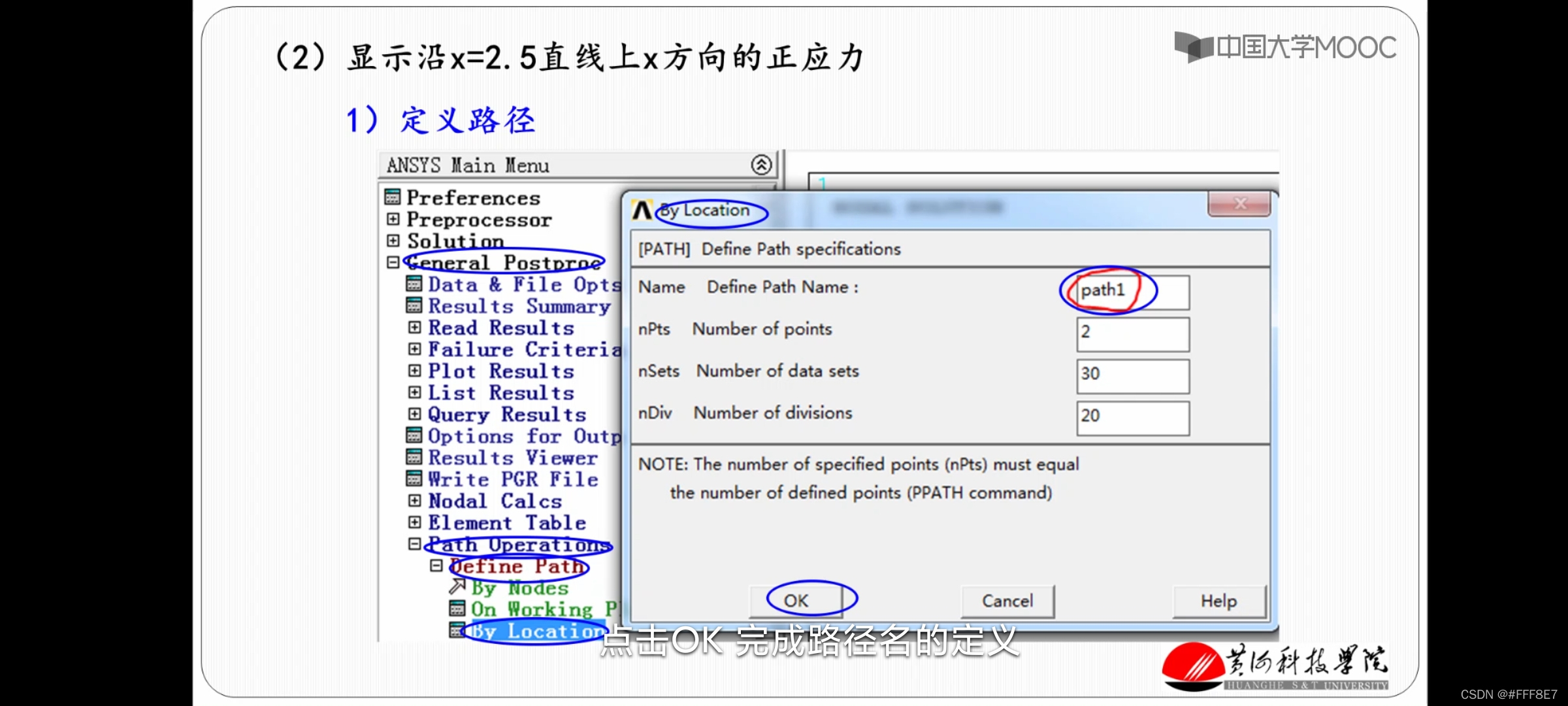Click the ANSYS Main Menu collapse icon

[761, 165]
